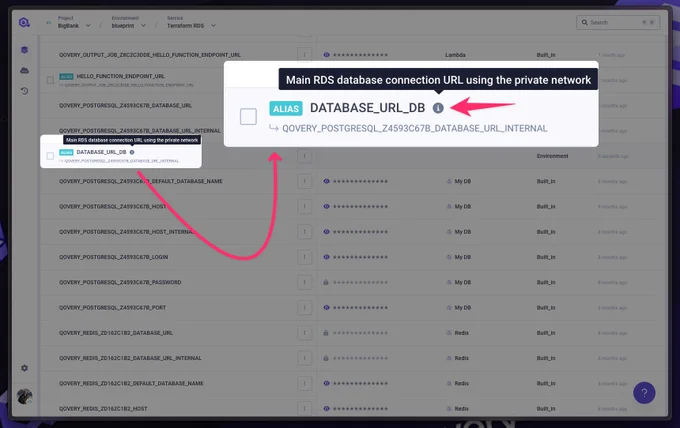This screenshot has height=428, width=680.
Task: Open actions menu for POSTGRESQL HOST_INTERNAL row
Action: coord(304,232)
